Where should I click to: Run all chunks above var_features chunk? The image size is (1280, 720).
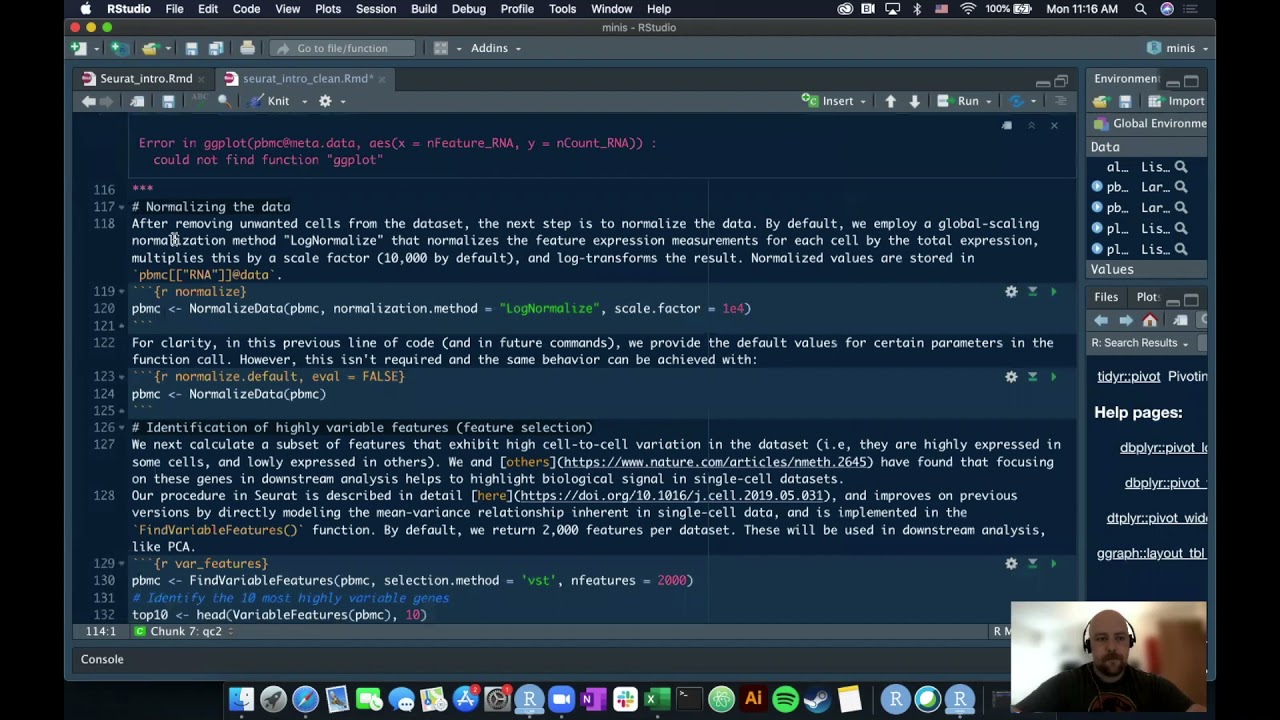(1032, 564)
